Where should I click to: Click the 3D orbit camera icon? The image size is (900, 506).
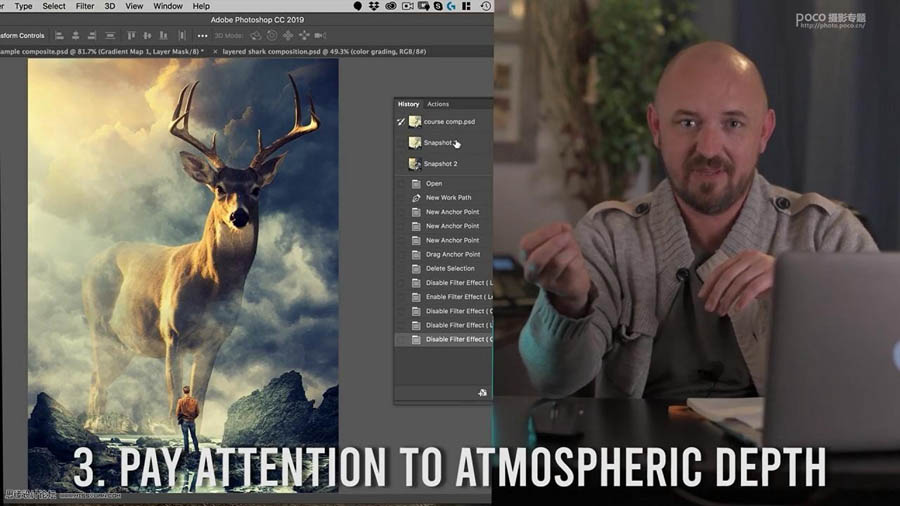pyautogui.click(x=255, y=36)
